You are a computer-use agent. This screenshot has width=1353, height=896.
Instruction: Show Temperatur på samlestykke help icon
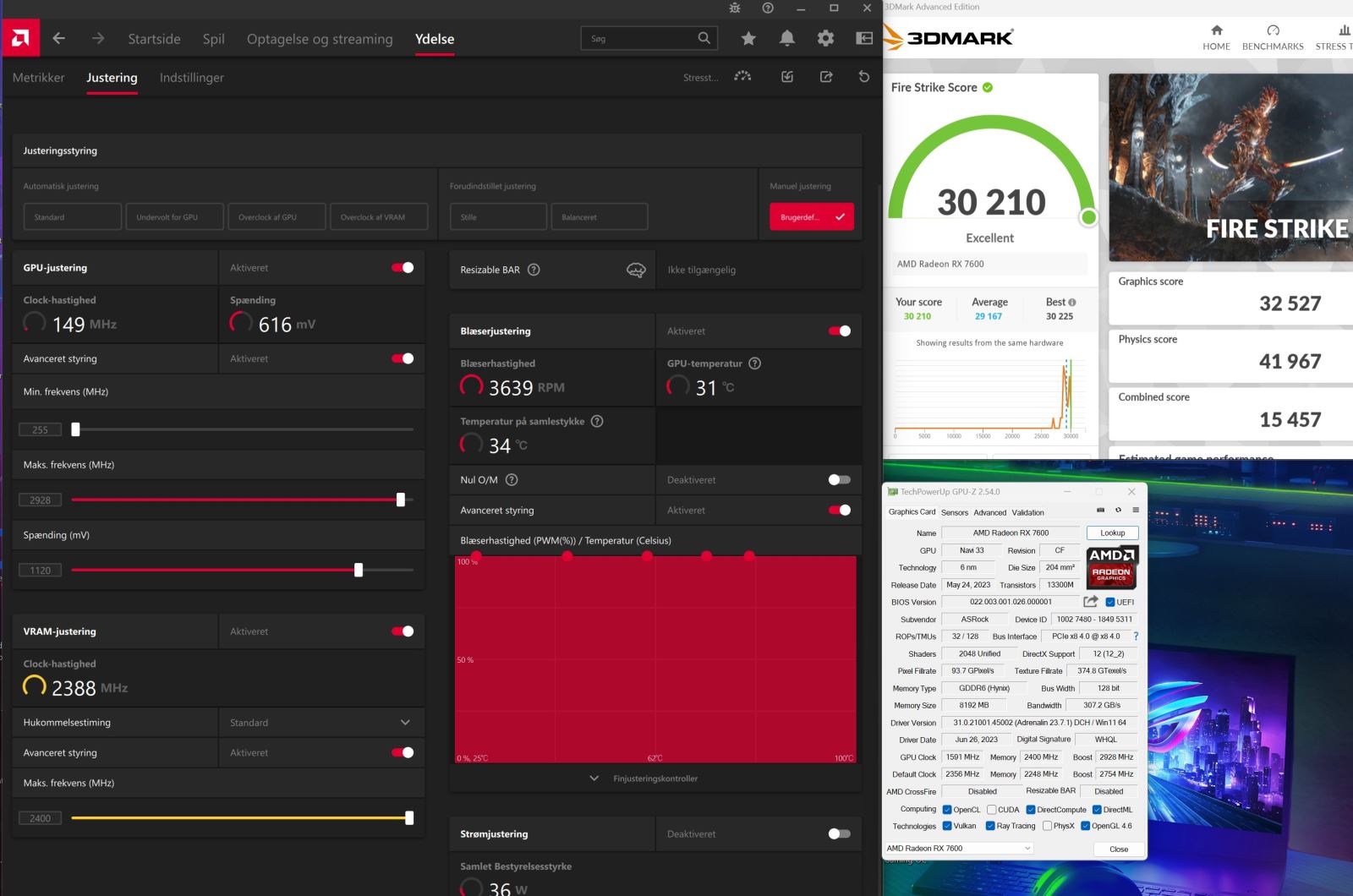click(597, 421)
